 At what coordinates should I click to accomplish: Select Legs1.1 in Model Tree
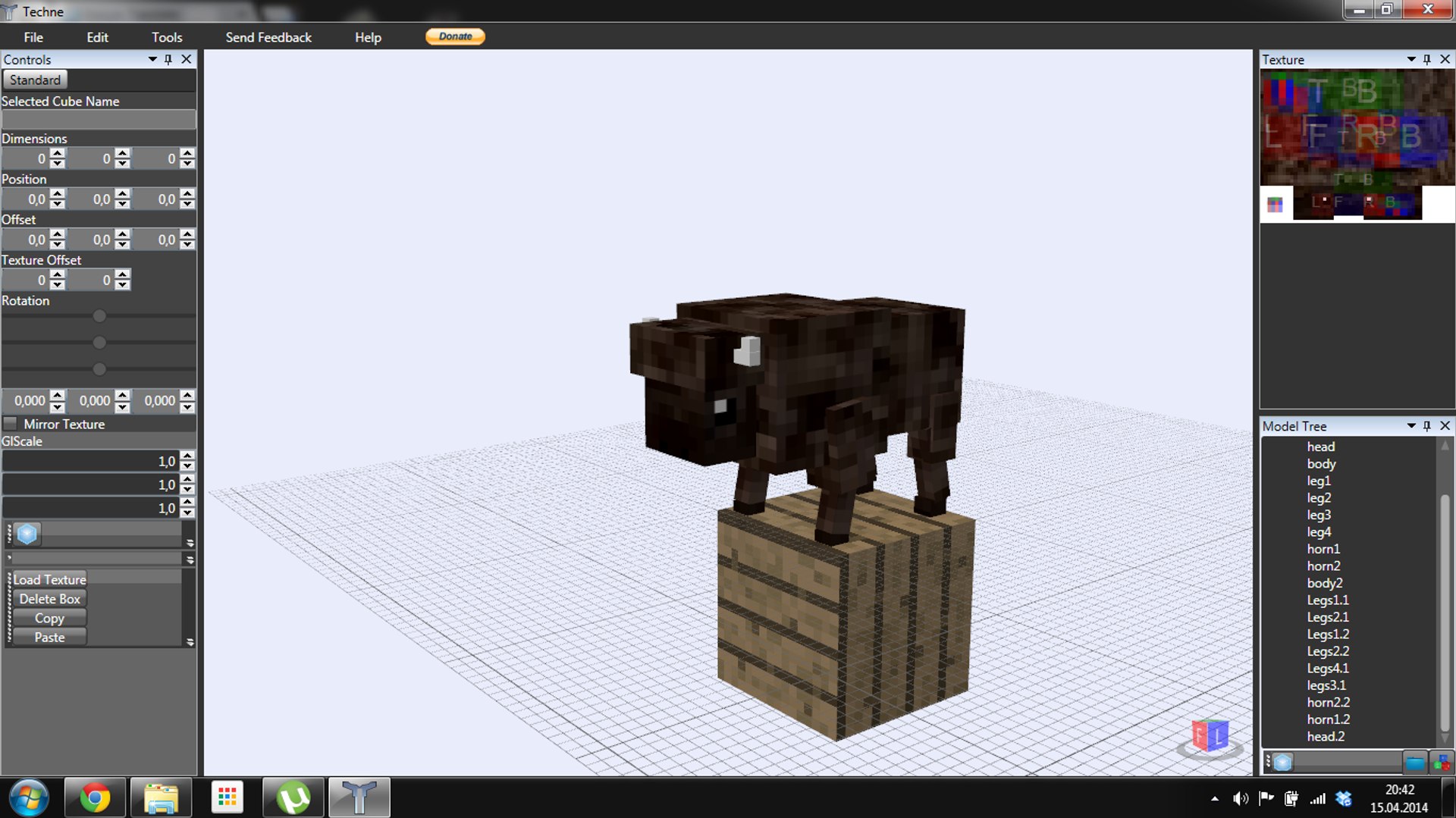1328,600
